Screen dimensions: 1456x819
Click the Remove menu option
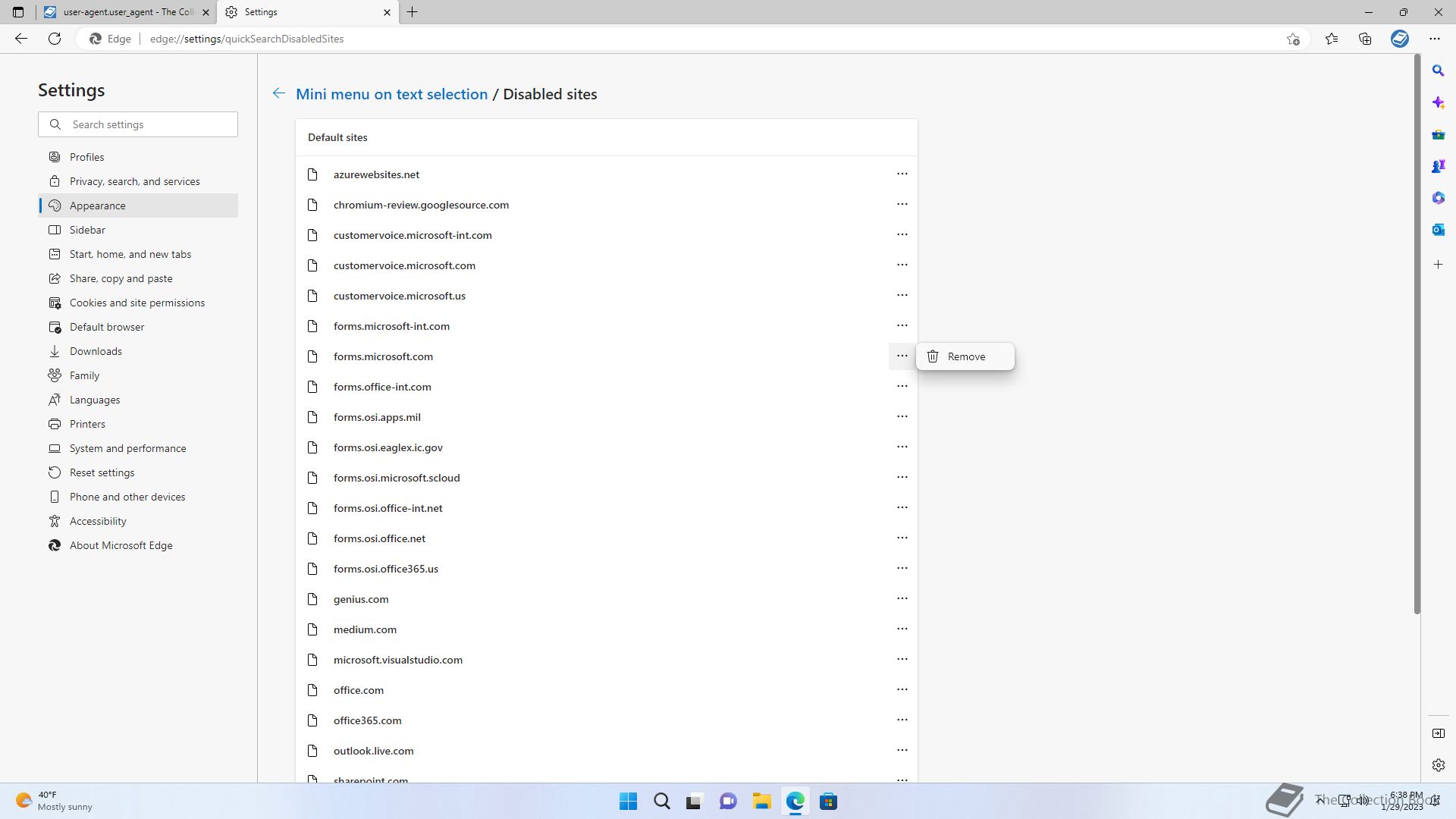pos(965,356)
